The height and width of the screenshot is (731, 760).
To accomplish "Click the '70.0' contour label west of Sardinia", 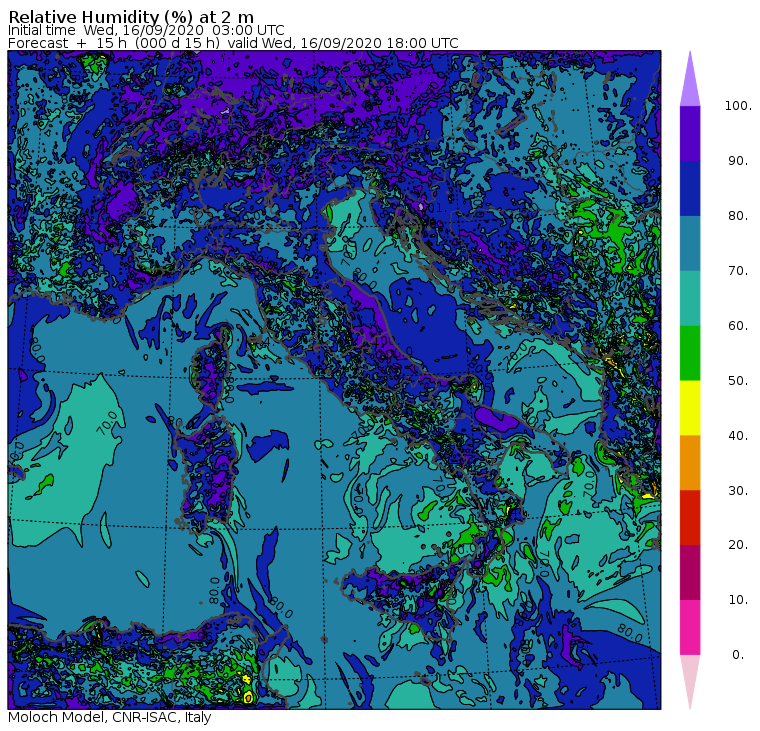I will pos(108,423).
